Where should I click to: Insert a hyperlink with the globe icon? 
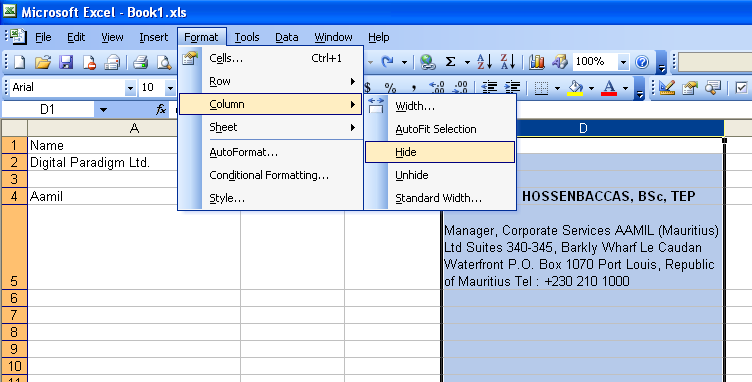click(427, 61)
